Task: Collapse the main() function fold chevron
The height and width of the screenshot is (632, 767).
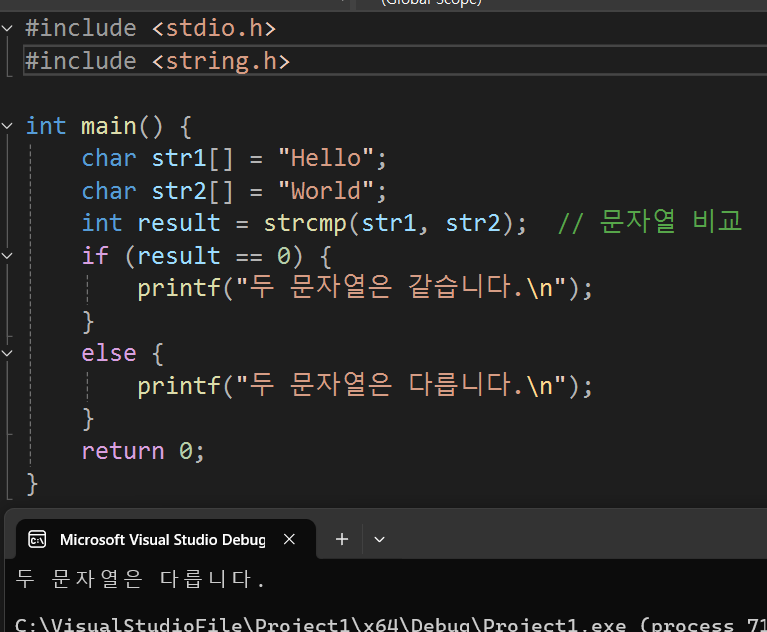Action: click(x=7, y=126)
